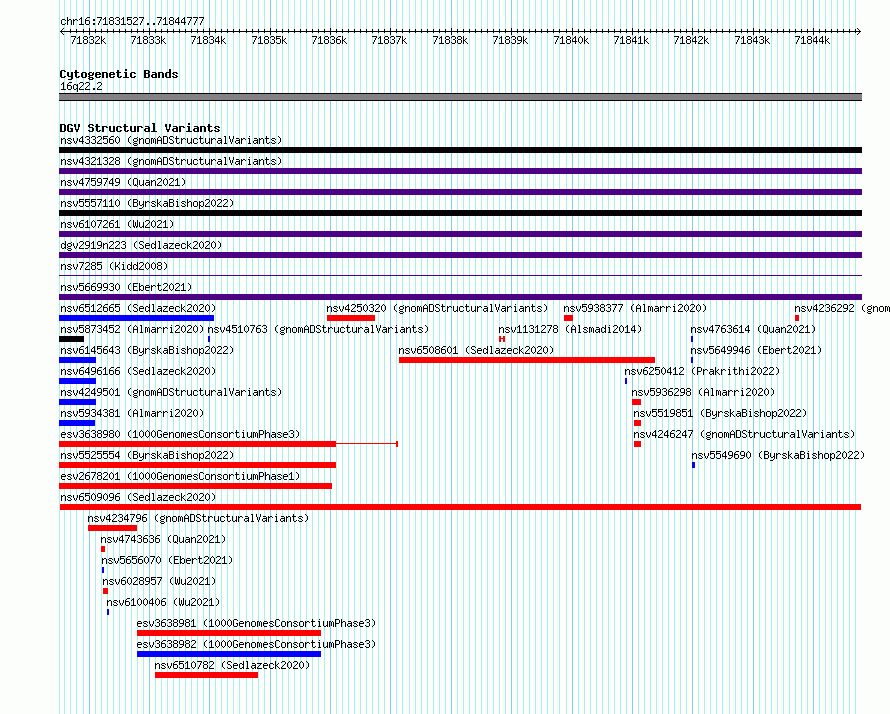Open nsv5557110 (ByrskaBishop2022) variant
This screenshot has width=890, height=714.
coord(147,203)
